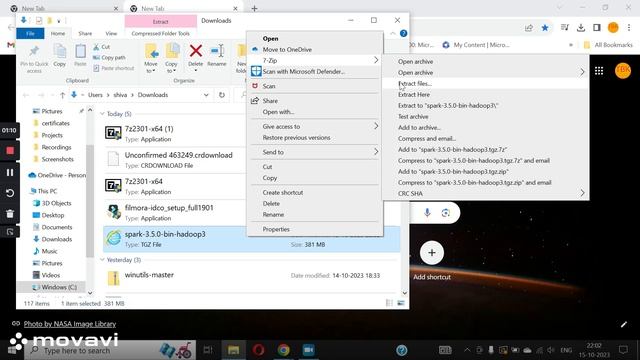Image resolution: width=640 pixels, height=360 pixels.
Task: Open the Google apps grid icon
Action: [x=599, y=71]
